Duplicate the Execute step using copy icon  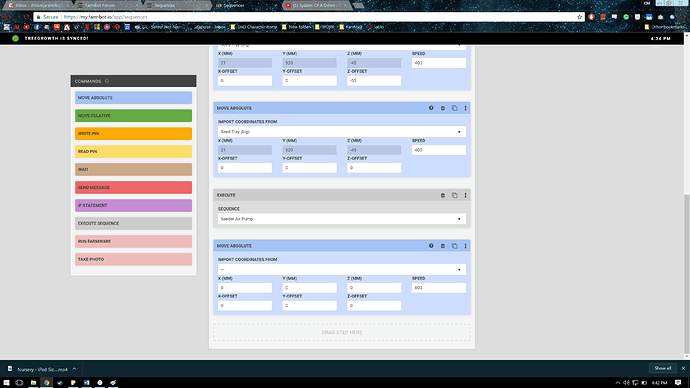[x=455, y=195]
